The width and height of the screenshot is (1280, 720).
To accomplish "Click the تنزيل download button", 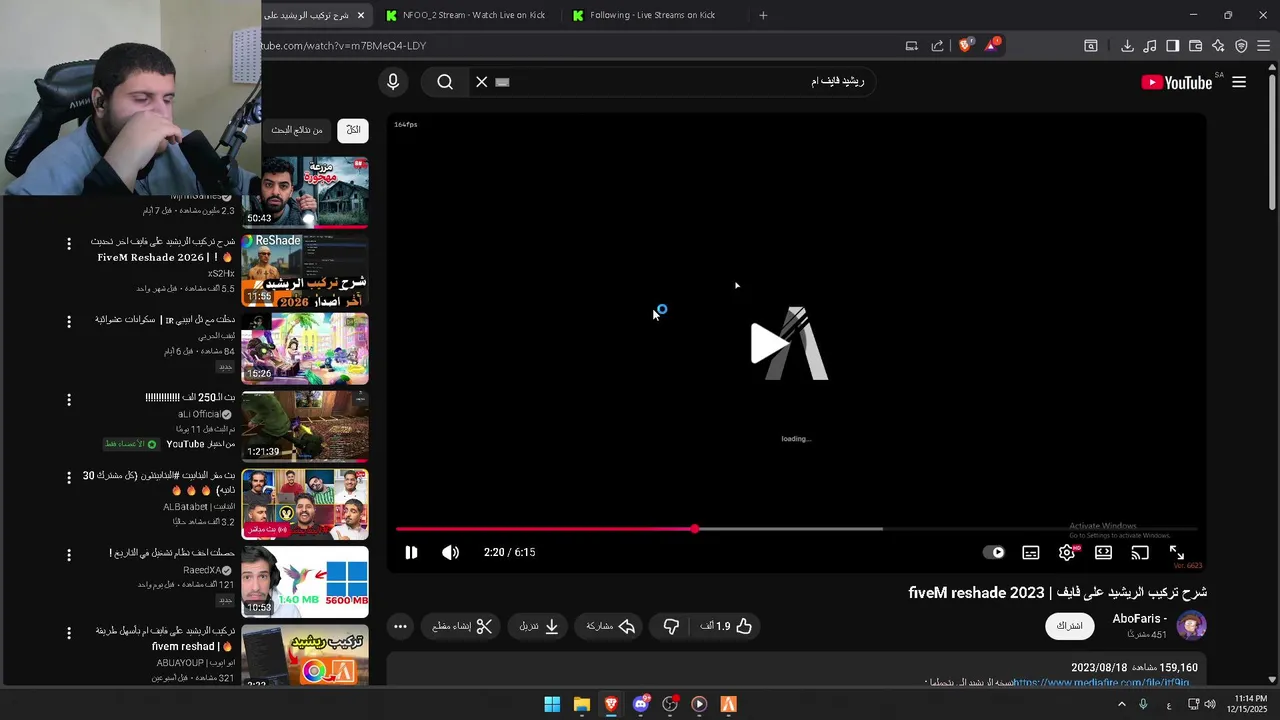I will [x=538, y=626].
